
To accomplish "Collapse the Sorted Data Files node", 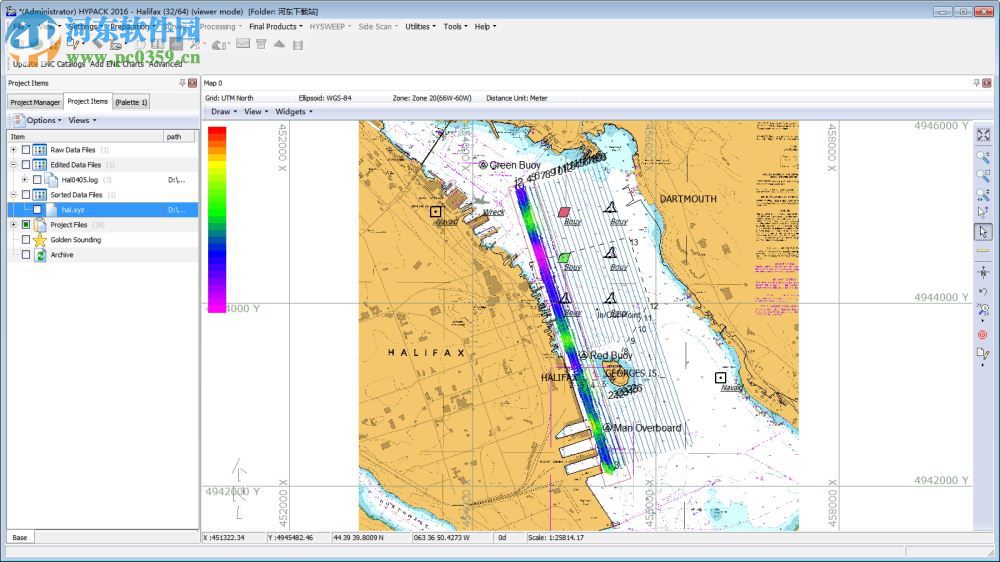I will pos(13,195).
